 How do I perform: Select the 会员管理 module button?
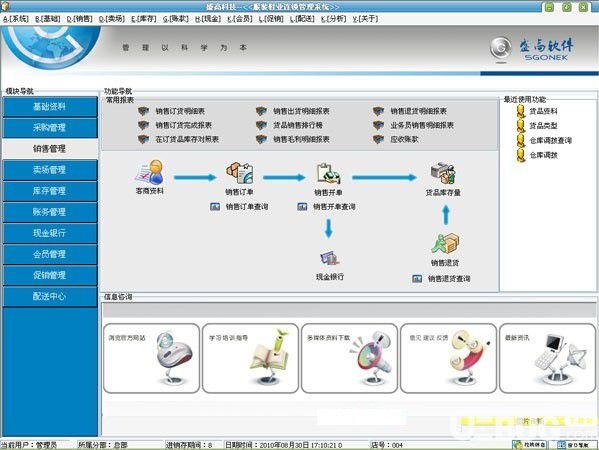(x=50, y=254)
